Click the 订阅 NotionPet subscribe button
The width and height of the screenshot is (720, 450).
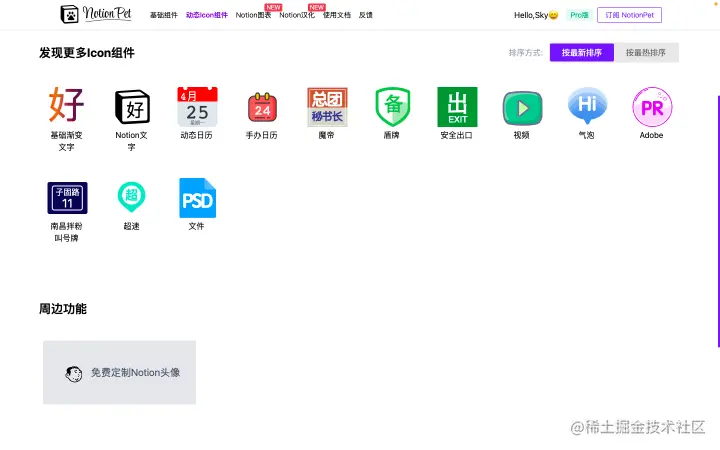(629, 15)
